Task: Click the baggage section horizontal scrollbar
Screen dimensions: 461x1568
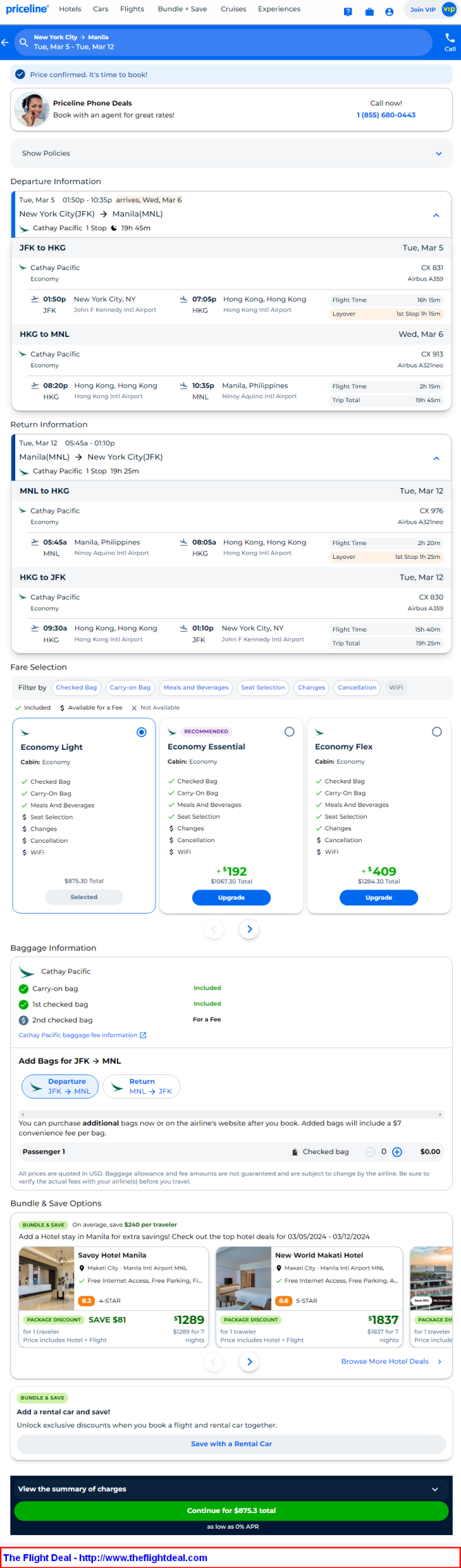Action: point(231,1114)
